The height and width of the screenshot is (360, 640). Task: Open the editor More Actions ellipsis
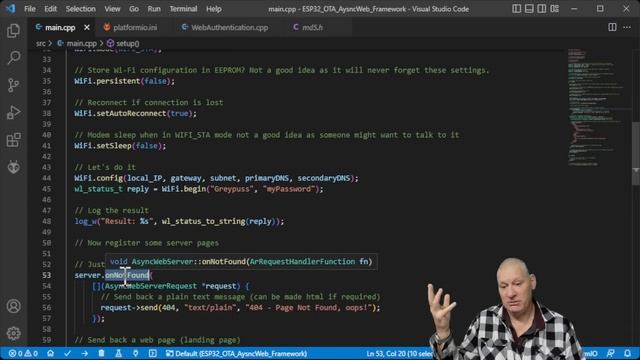[x=627, y=27]
